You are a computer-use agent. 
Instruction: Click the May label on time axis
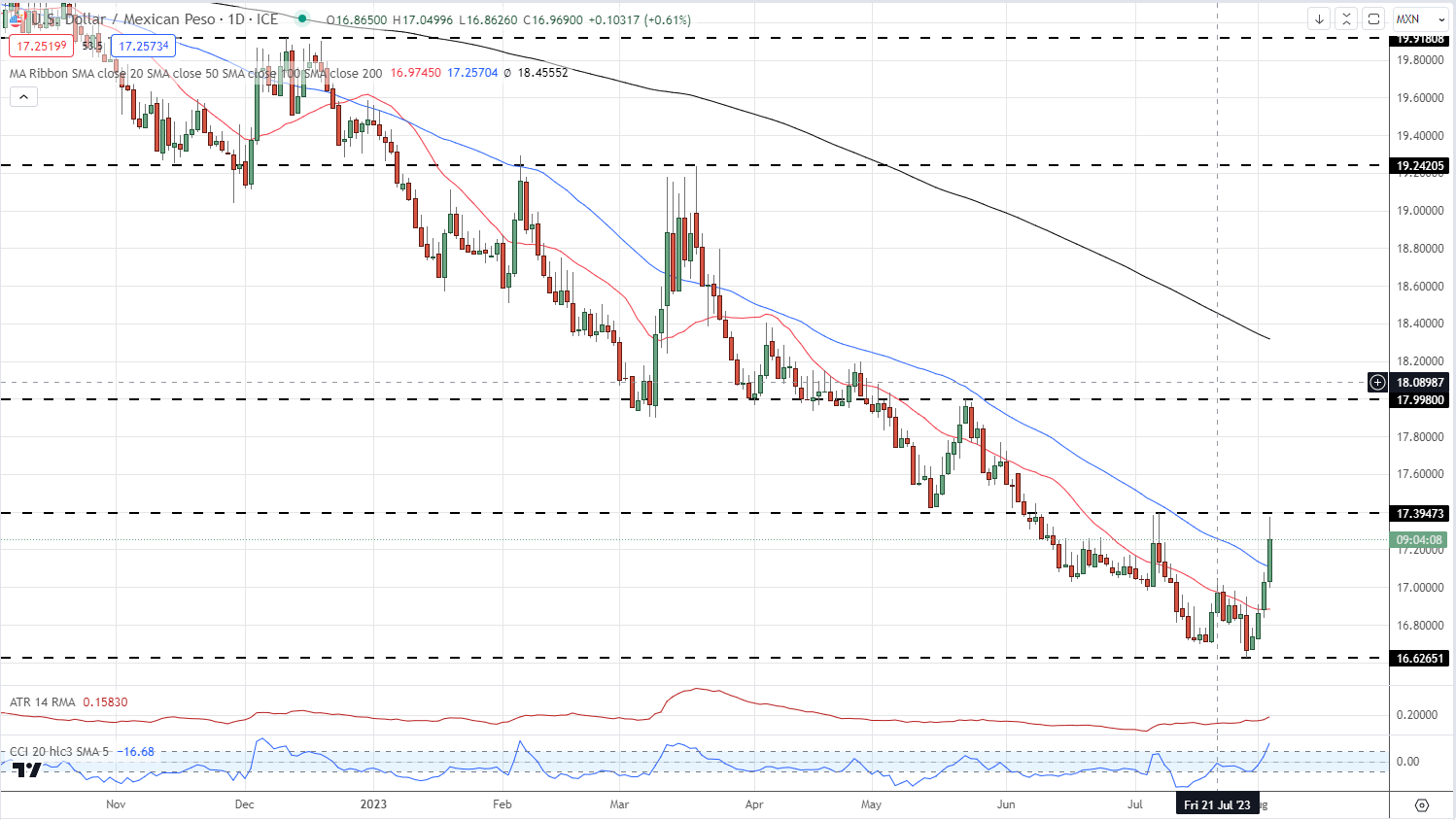pos(871,803)
